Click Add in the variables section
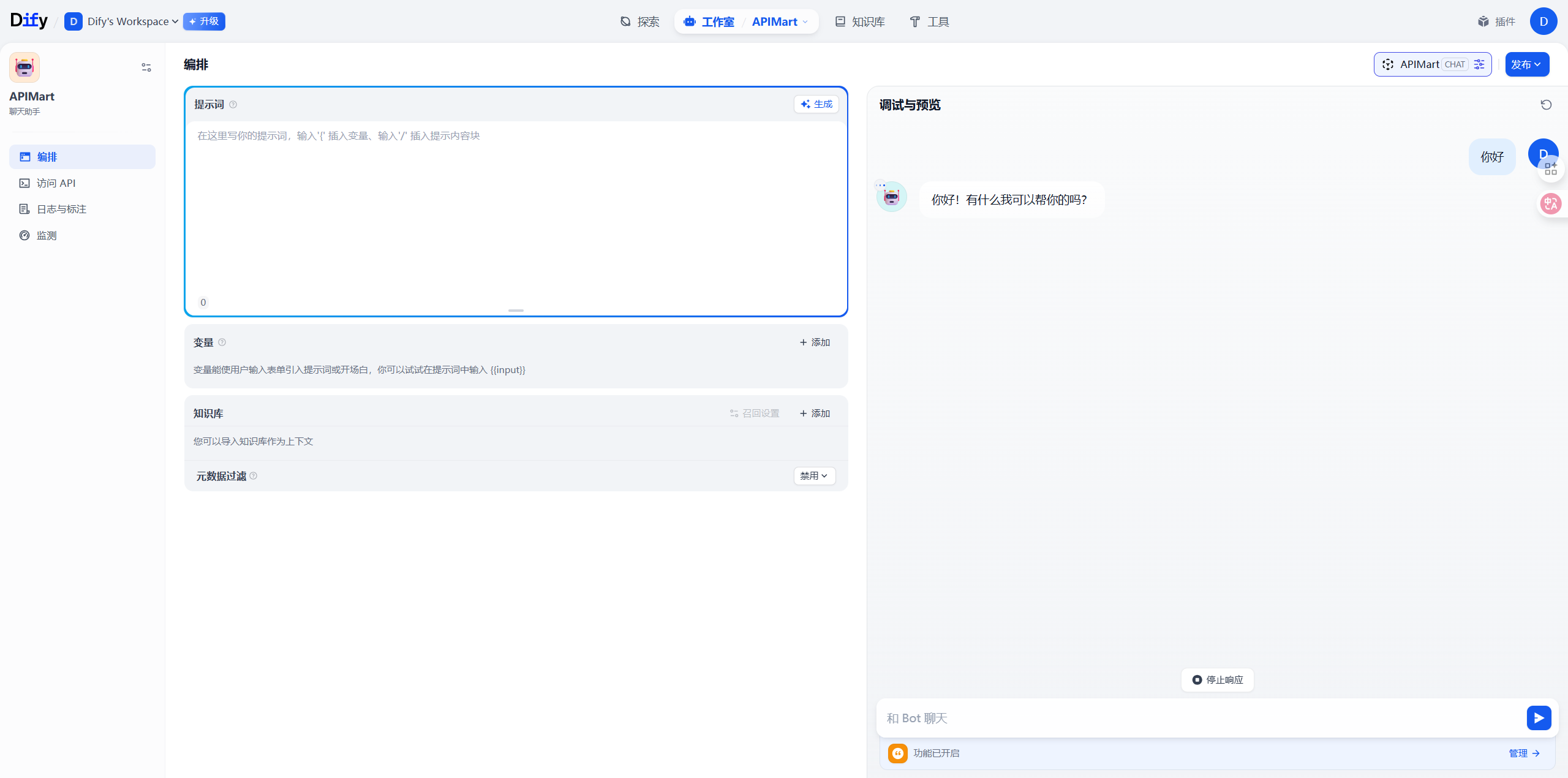This screenshot has height=778, width=1568. 815,342
